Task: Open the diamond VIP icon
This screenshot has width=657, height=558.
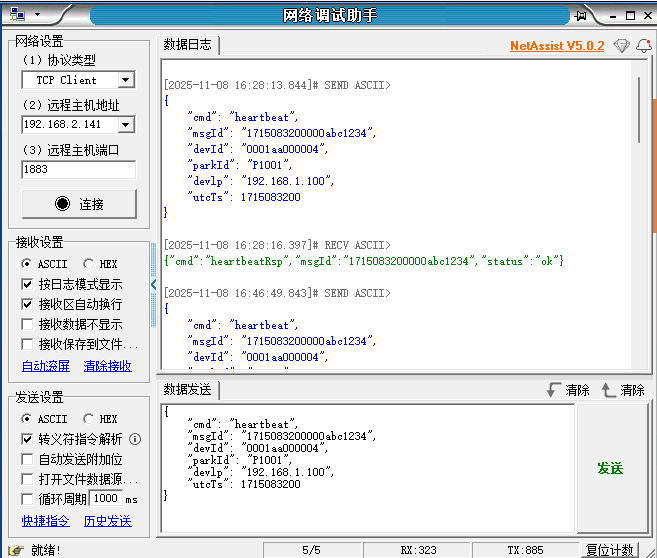Action: [621, 45]
